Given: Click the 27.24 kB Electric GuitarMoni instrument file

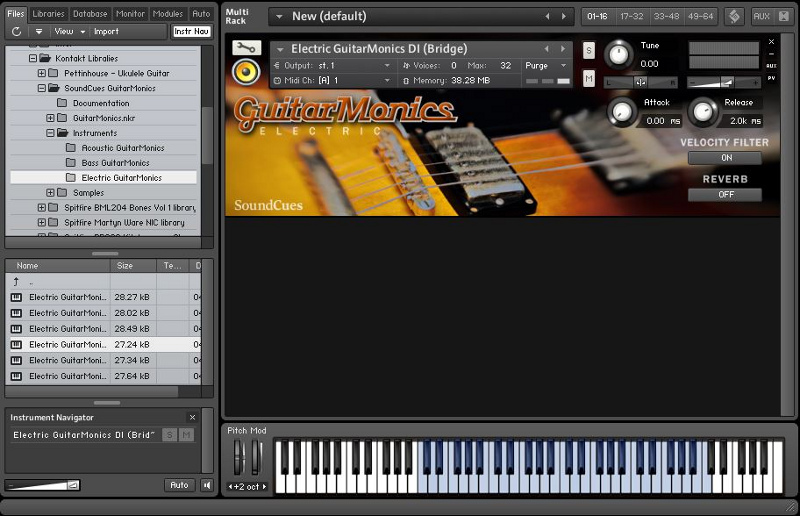Looking at the screenshot, I should [105, 345].
